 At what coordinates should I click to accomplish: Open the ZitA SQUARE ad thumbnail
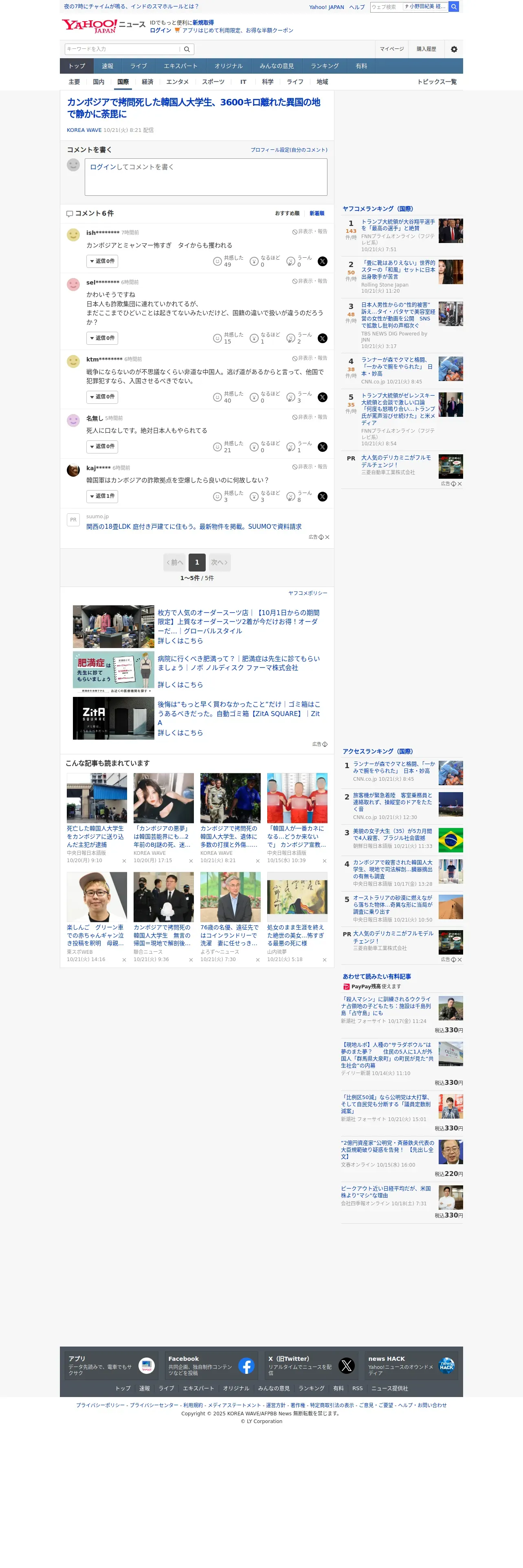113,719
